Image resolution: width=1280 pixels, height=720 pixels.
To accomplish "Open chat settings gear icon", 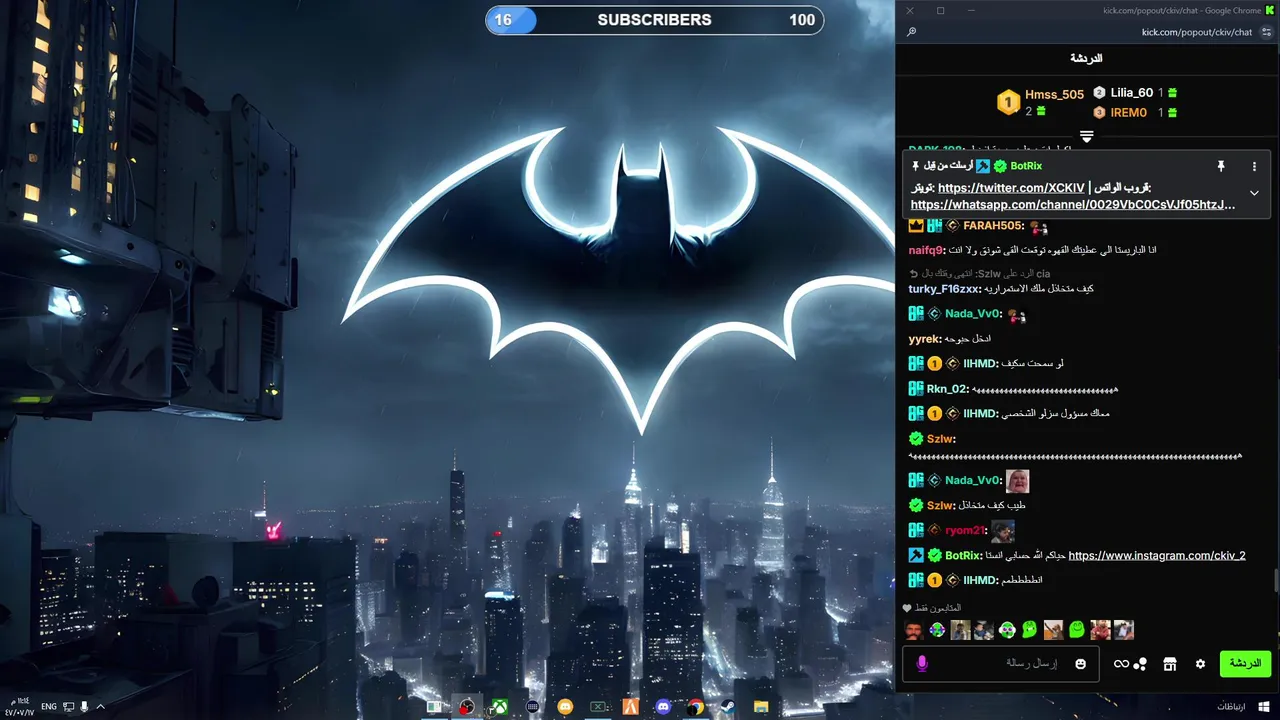I will (x=1200, y=664).
